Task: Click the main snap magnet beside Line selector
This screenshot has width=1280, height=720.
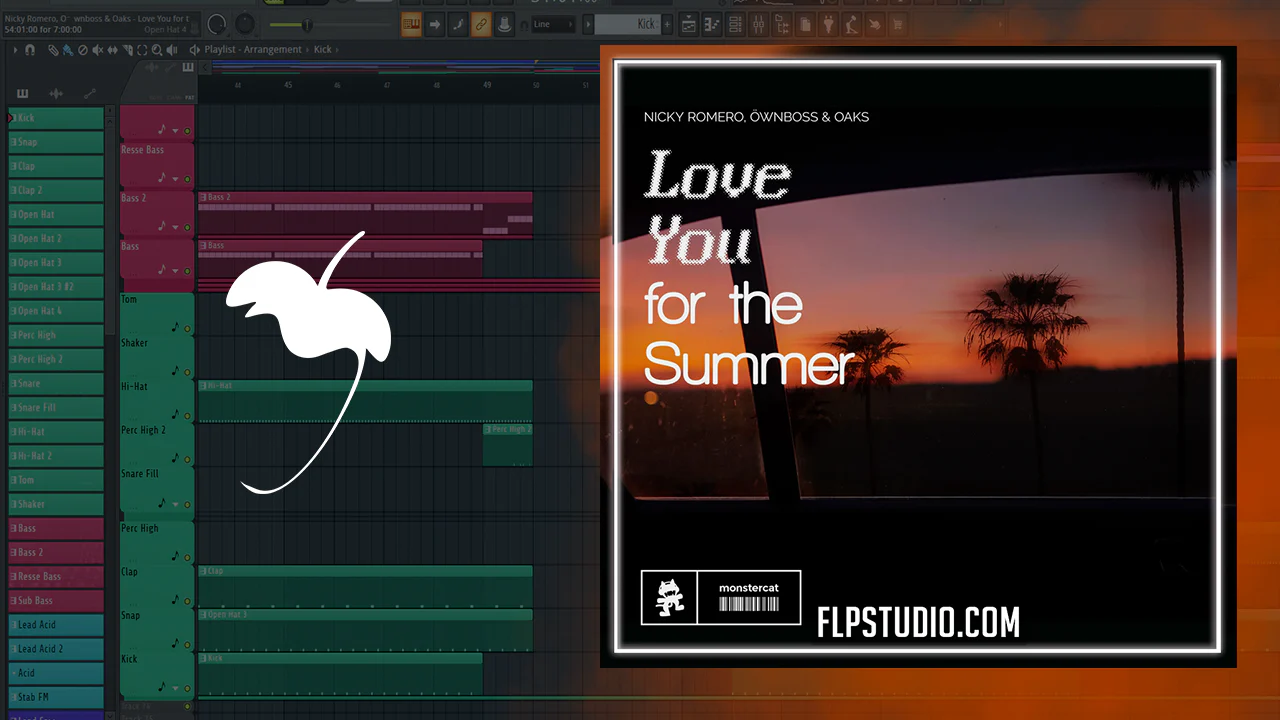Action: 524,24
